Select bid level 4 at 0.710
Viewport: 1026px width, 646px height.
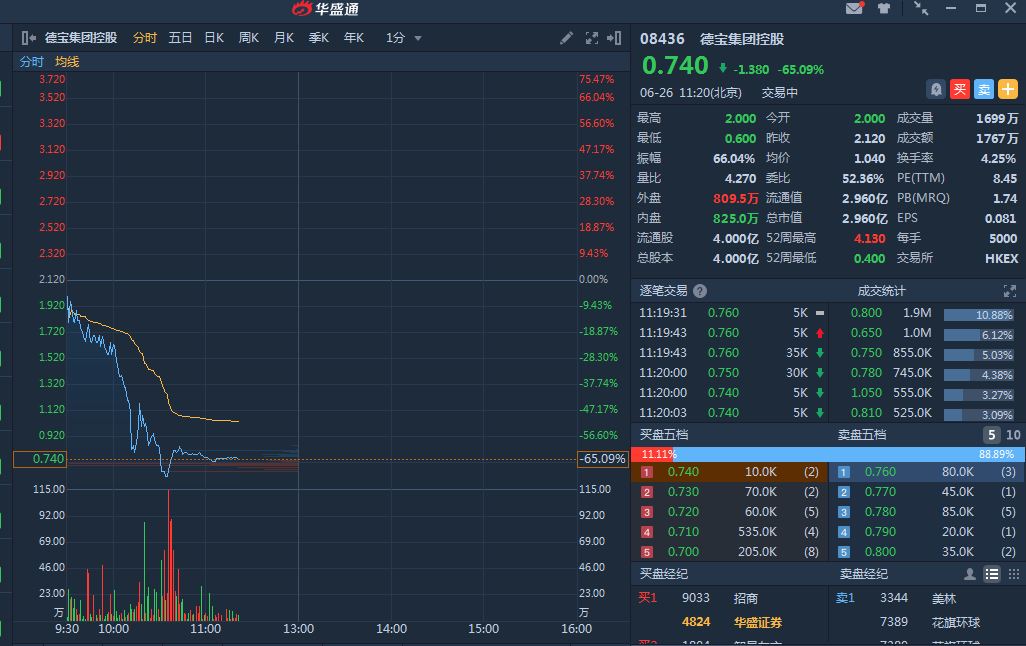coord(729,531)
